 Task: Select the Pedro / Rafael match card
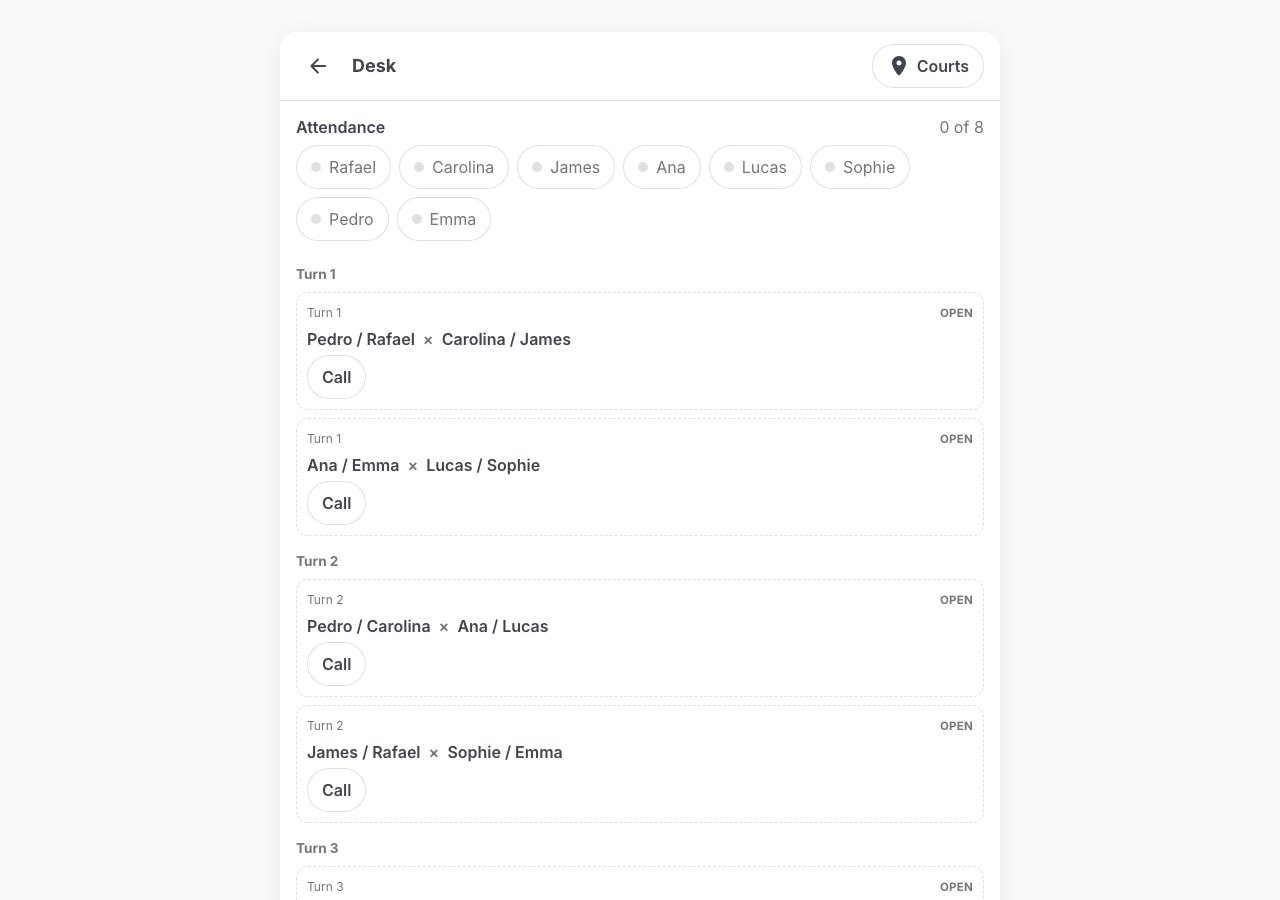click(640, 351)
